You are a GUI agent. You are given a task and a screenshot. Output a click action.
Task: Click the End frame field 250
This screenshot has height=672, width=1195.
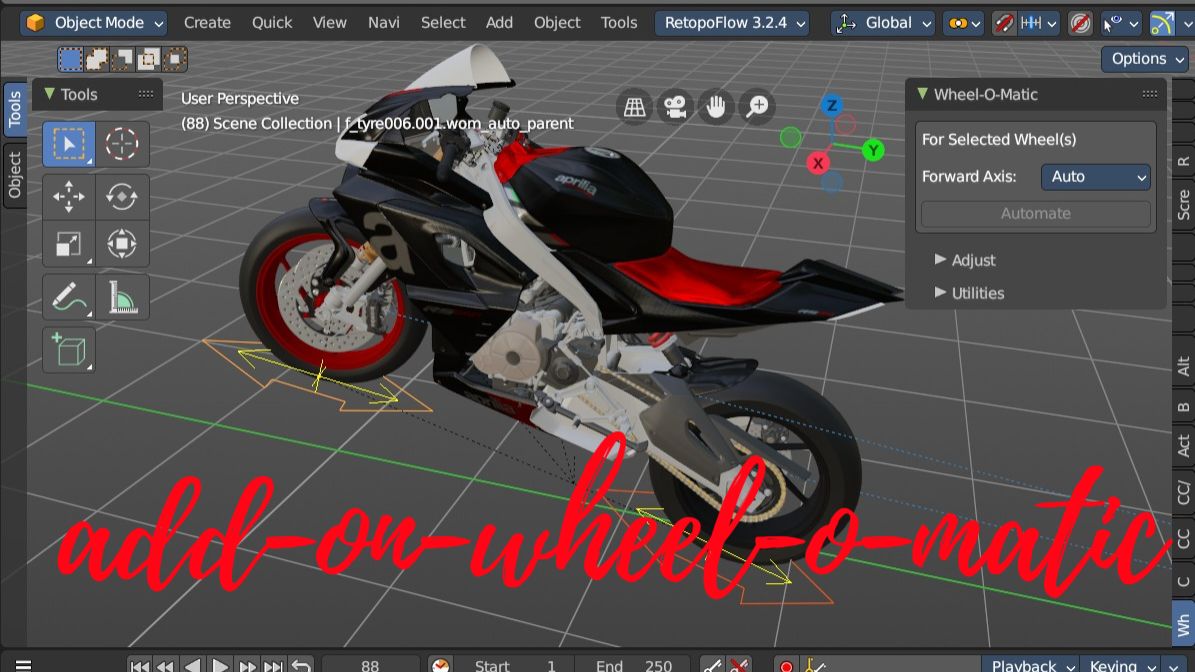(633, 666)
